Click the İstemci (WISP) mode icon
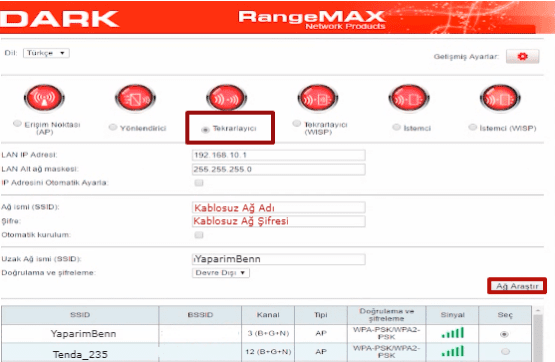The height and width of the screenshot is (362, 555). (500, 98)
